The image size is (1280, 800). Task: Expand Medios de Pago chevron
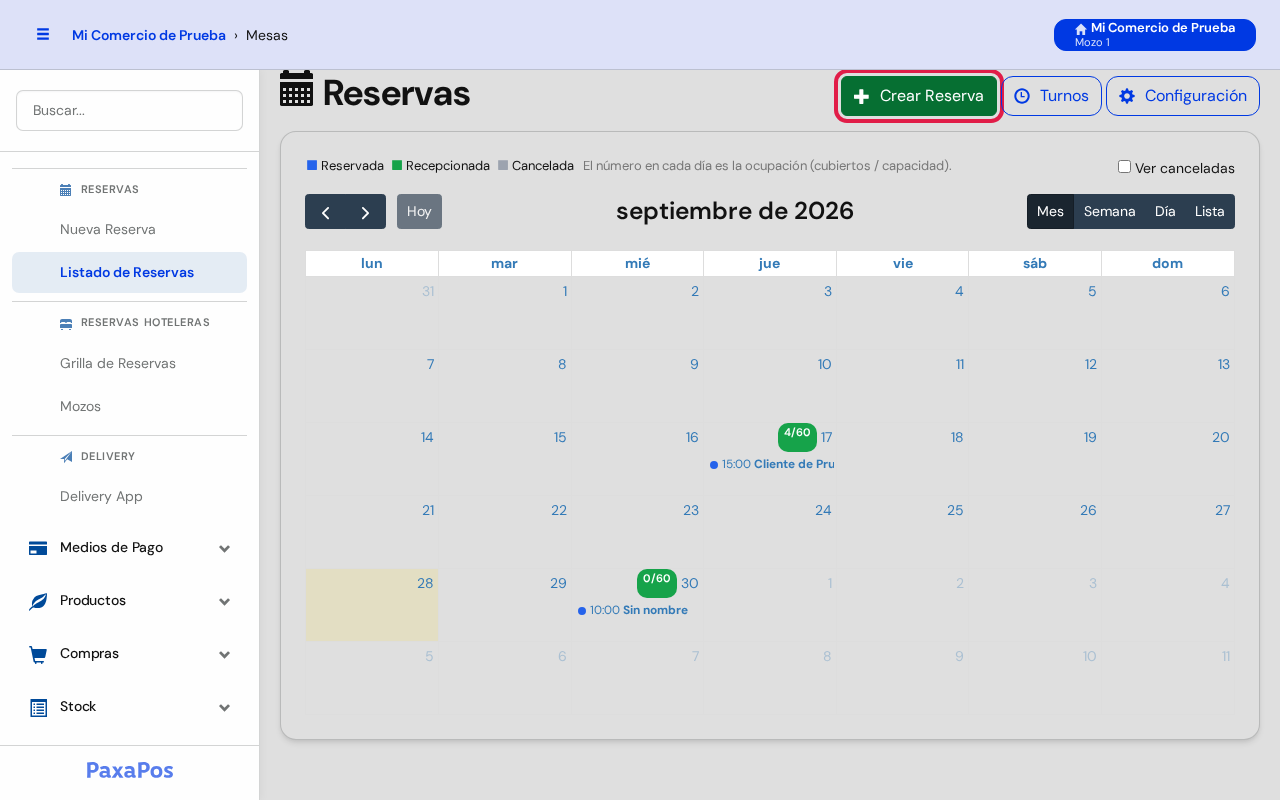(225, 548)
